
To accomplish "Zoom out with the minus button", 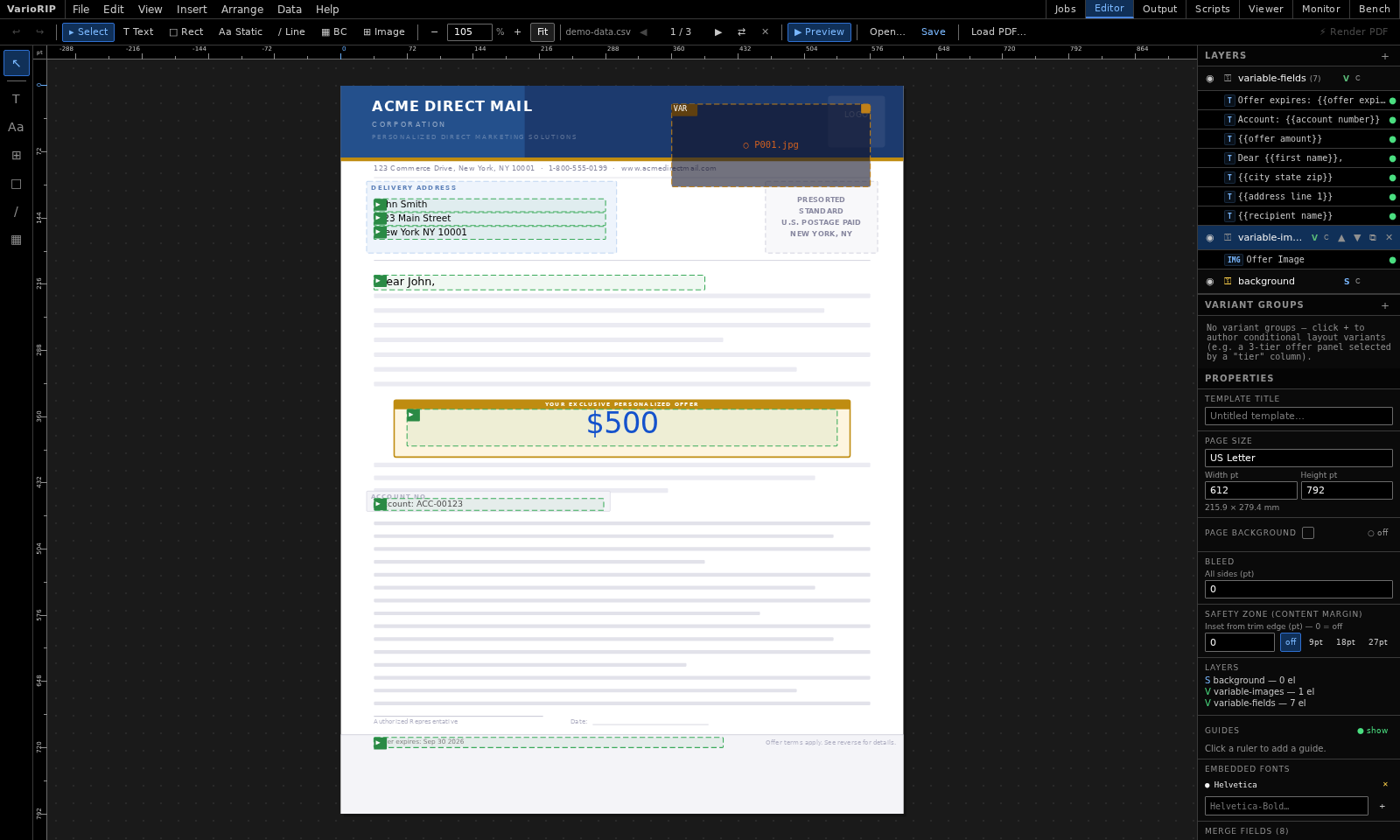I will pyautogui.click(x=434, y=32).
